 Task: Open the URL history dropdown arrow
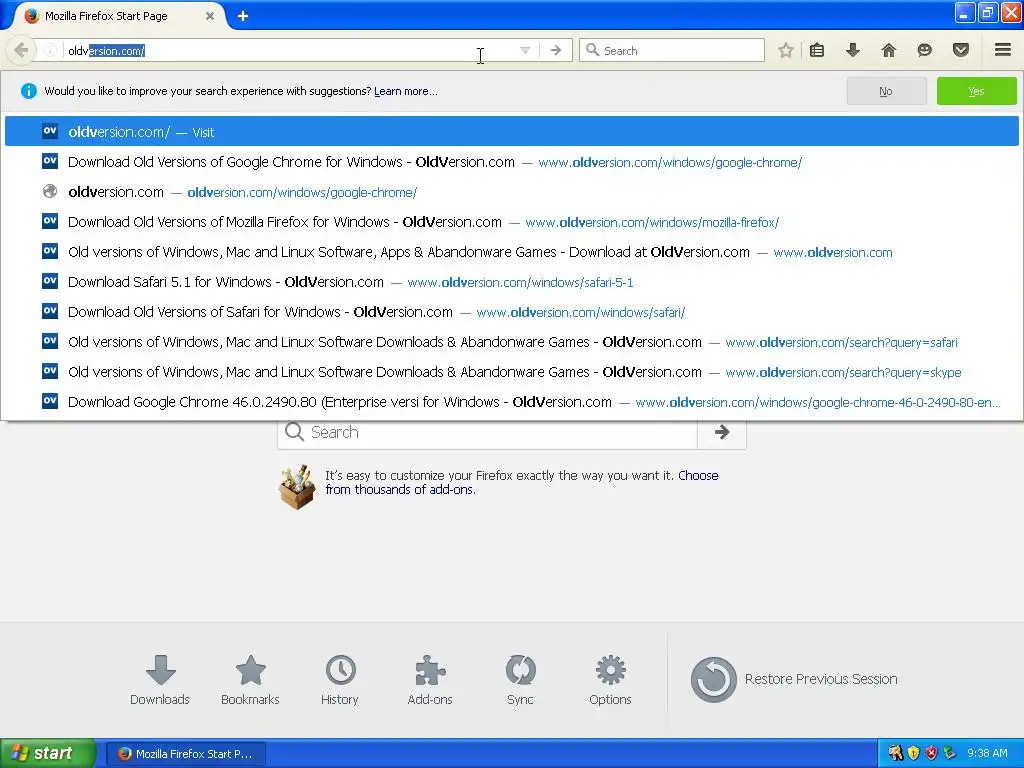coord(525,50)
